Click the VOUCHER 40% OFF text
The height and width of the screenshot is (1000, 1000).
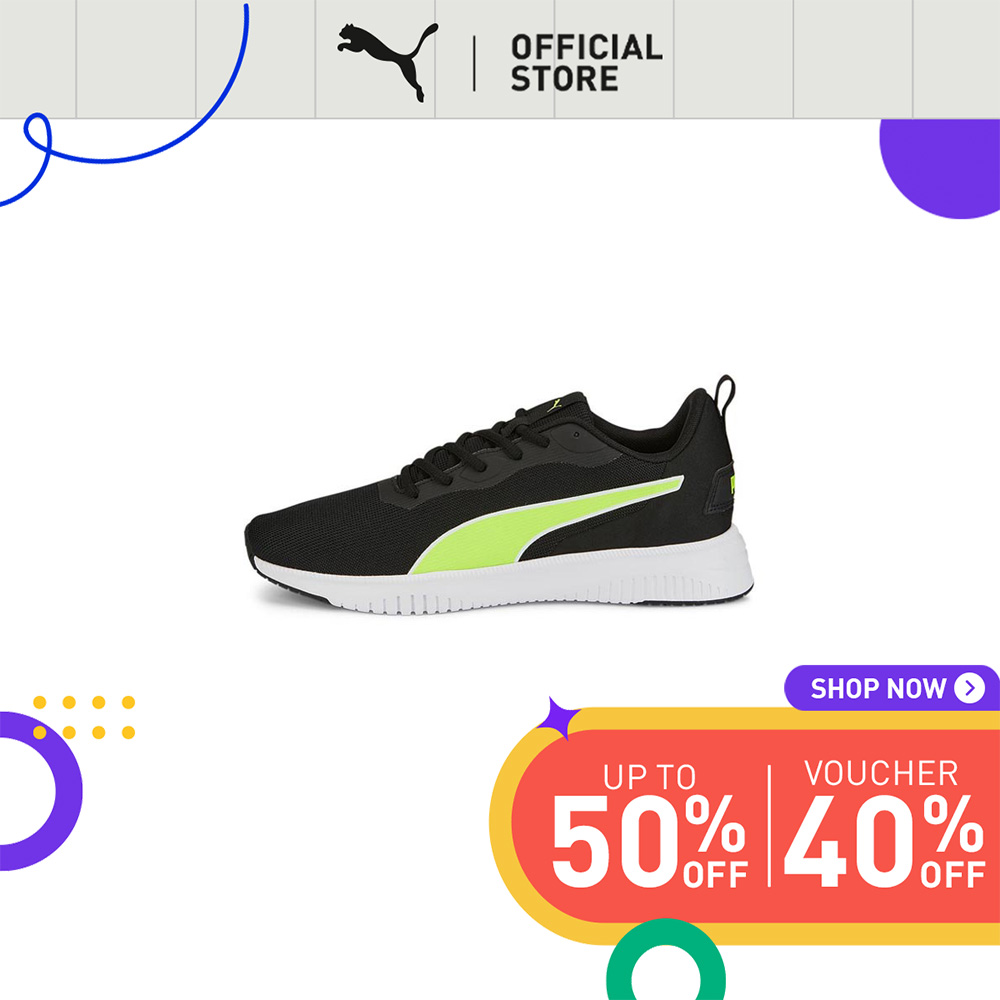point(884,823)
